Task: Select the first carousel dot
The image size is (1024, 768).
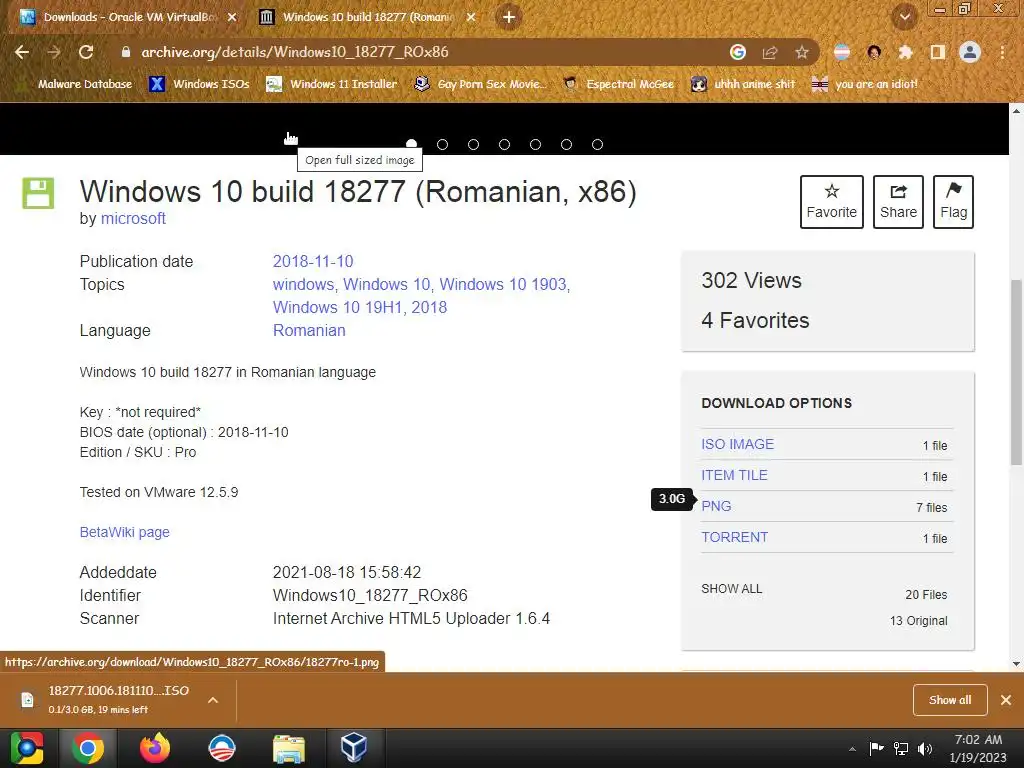Action: click(411, 144)
